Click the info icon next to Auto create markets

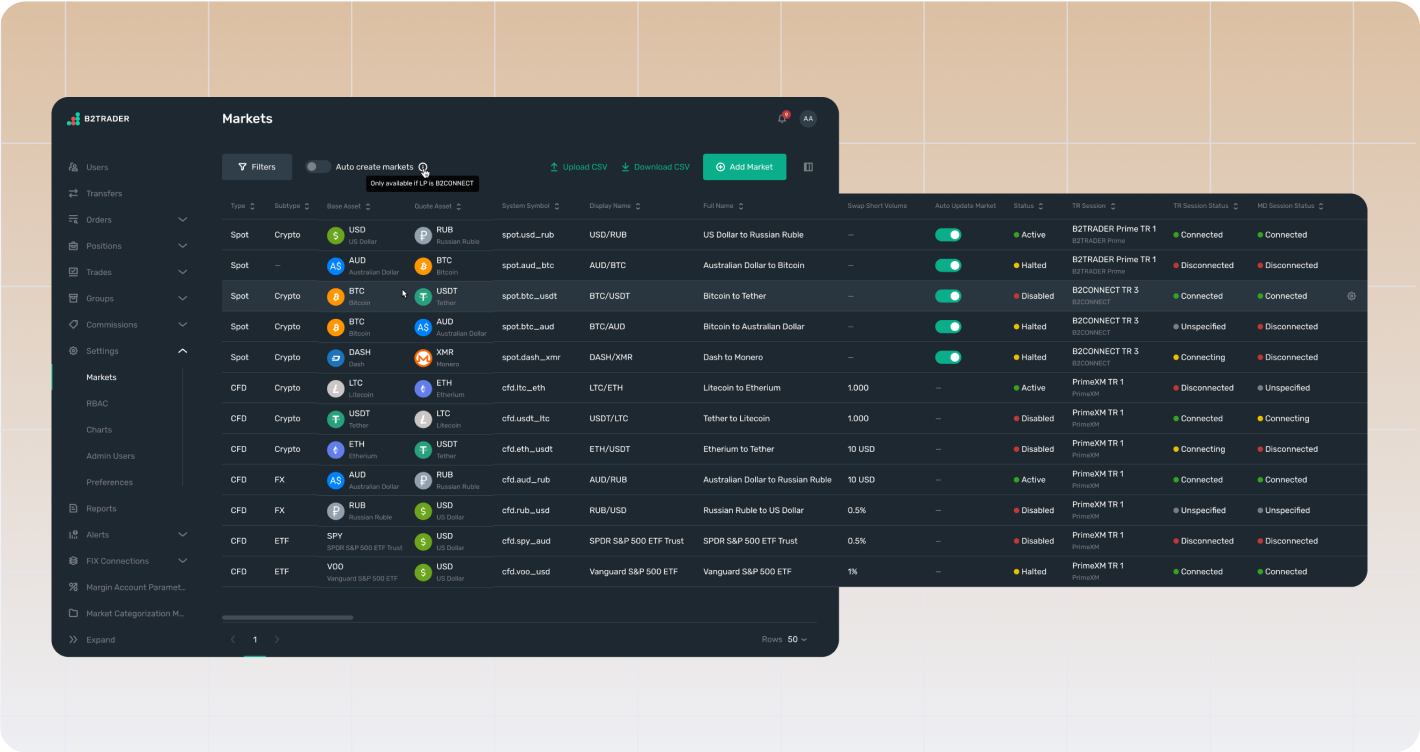[423, 167]
